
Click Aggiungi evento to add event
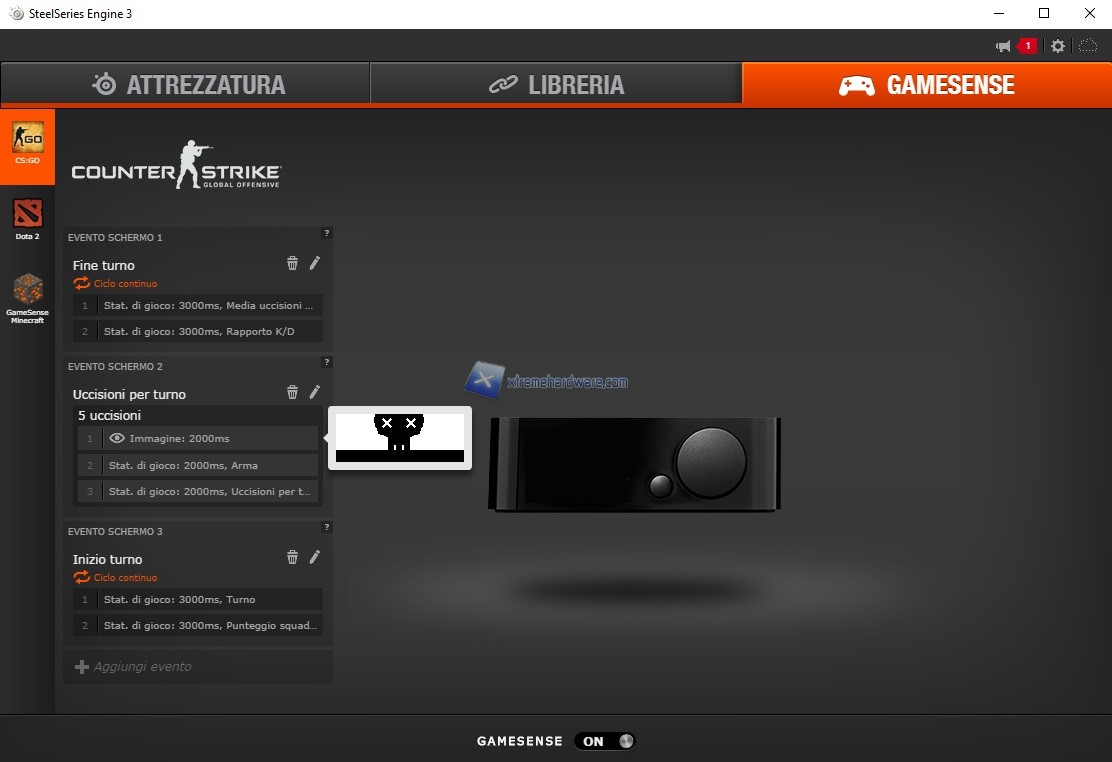click(133, 667)
